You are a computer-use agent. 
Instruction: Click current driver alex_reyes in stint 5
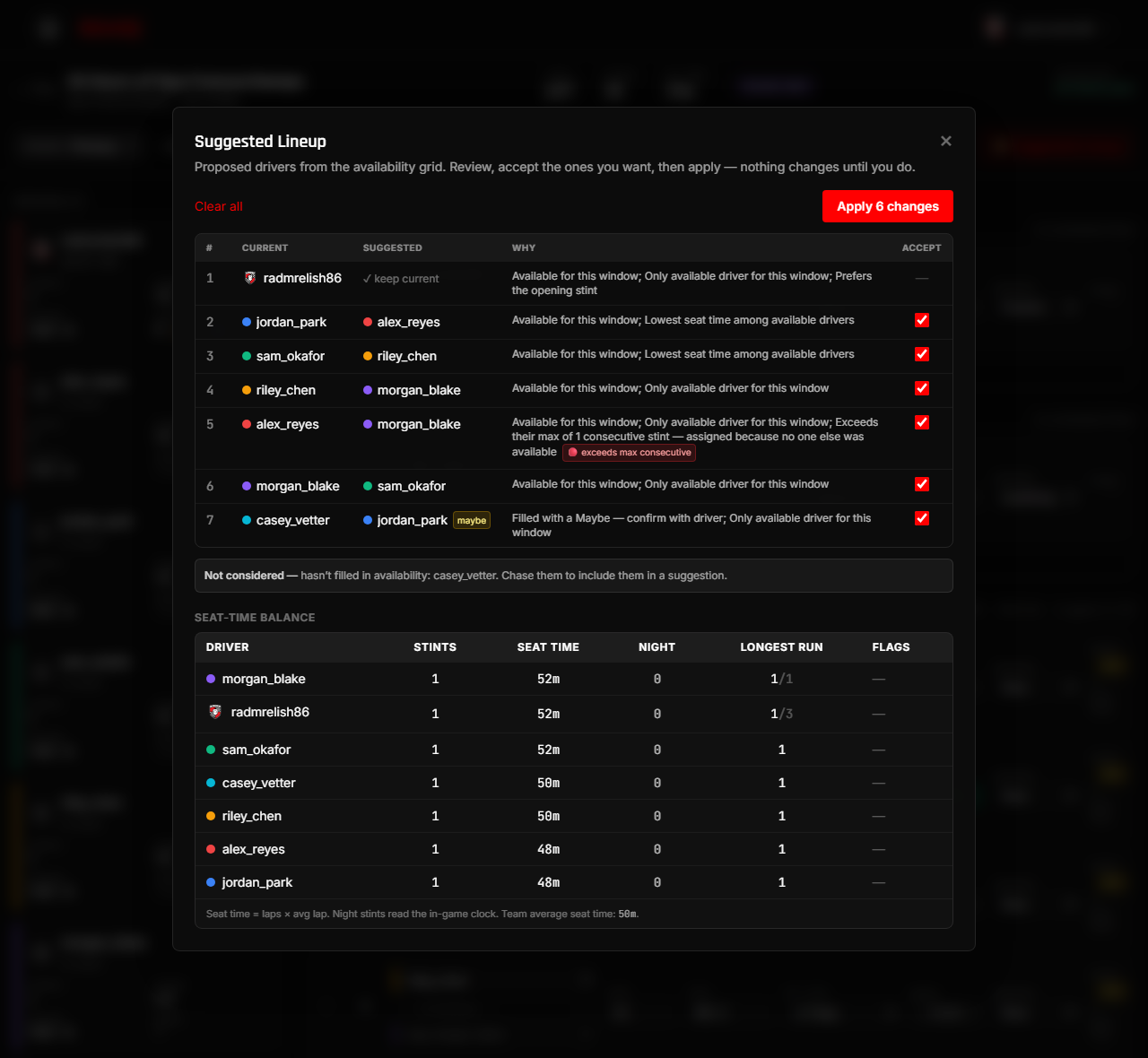pyautogui.click(x=281, y=424)
